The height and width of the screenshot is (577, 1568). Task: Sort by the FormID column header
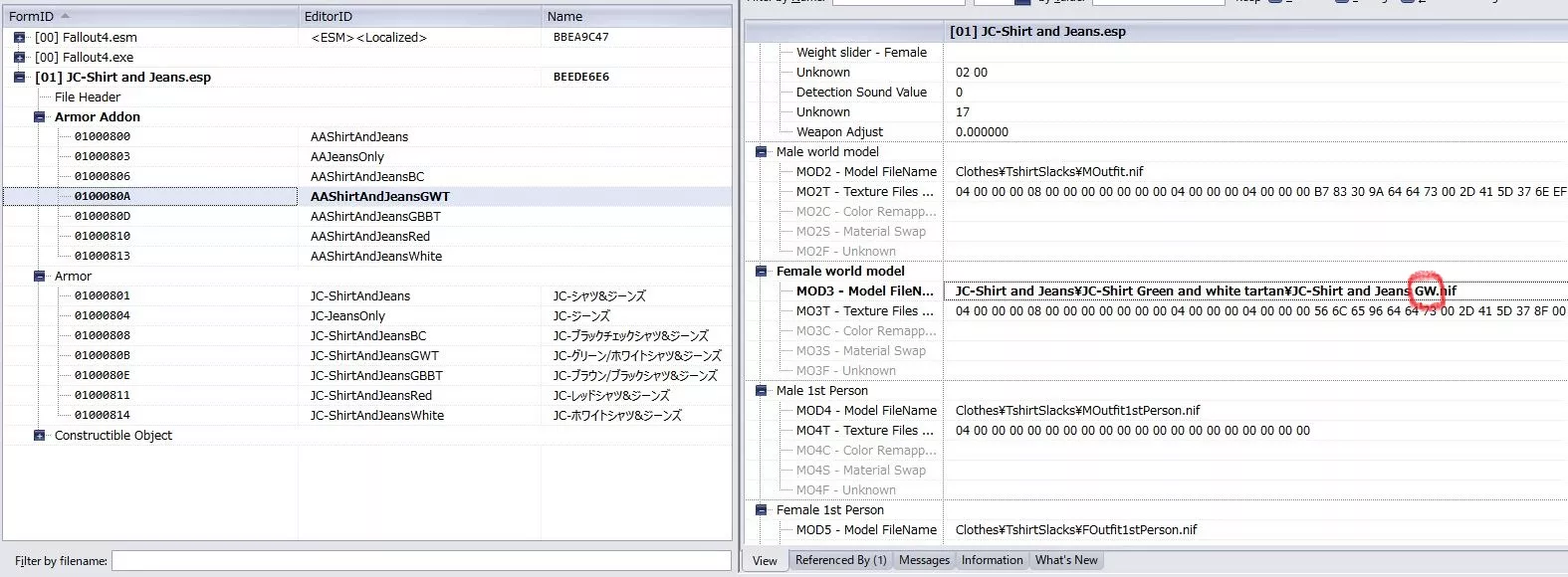(150, 16)
